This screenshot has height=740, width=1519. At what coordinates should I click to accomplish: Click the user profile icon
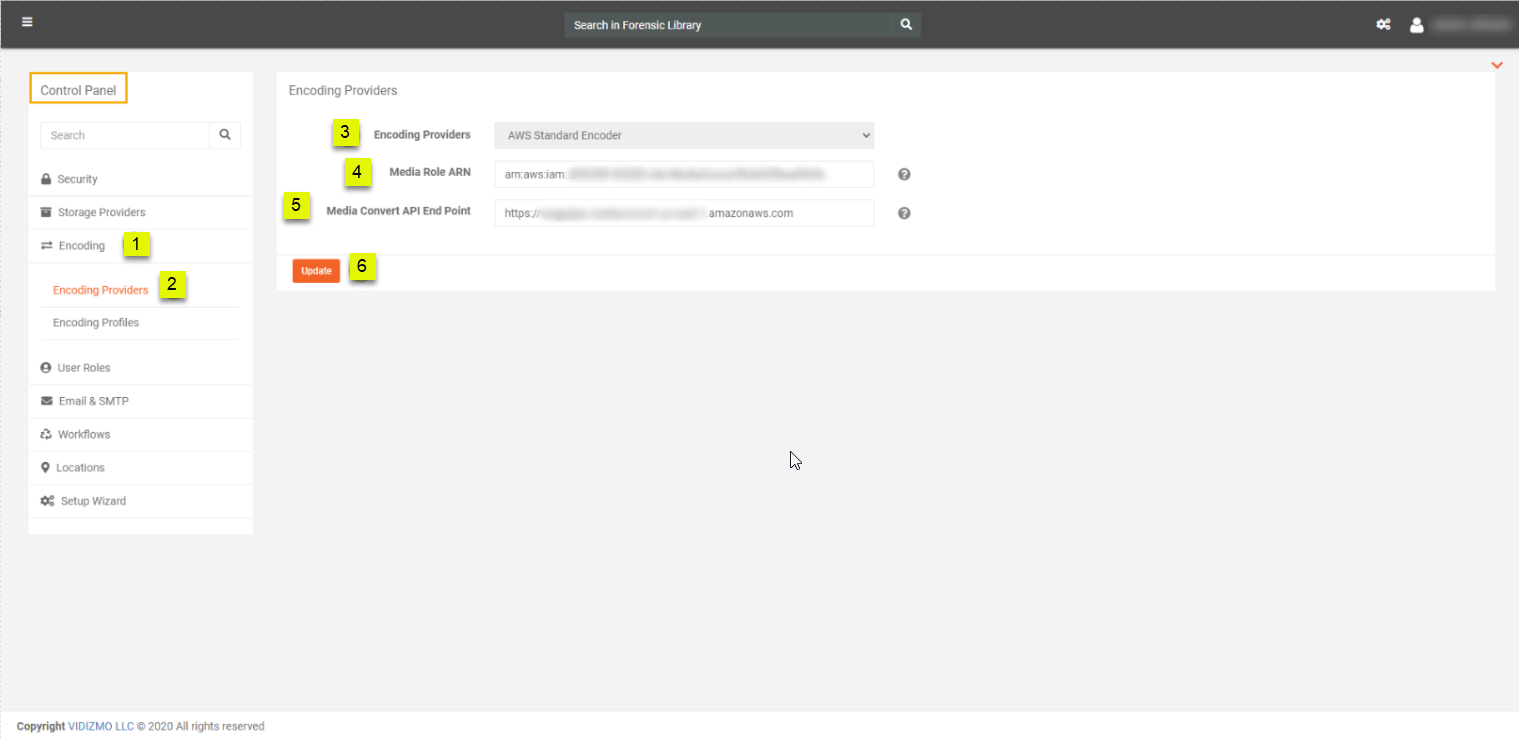[1417, 25]
